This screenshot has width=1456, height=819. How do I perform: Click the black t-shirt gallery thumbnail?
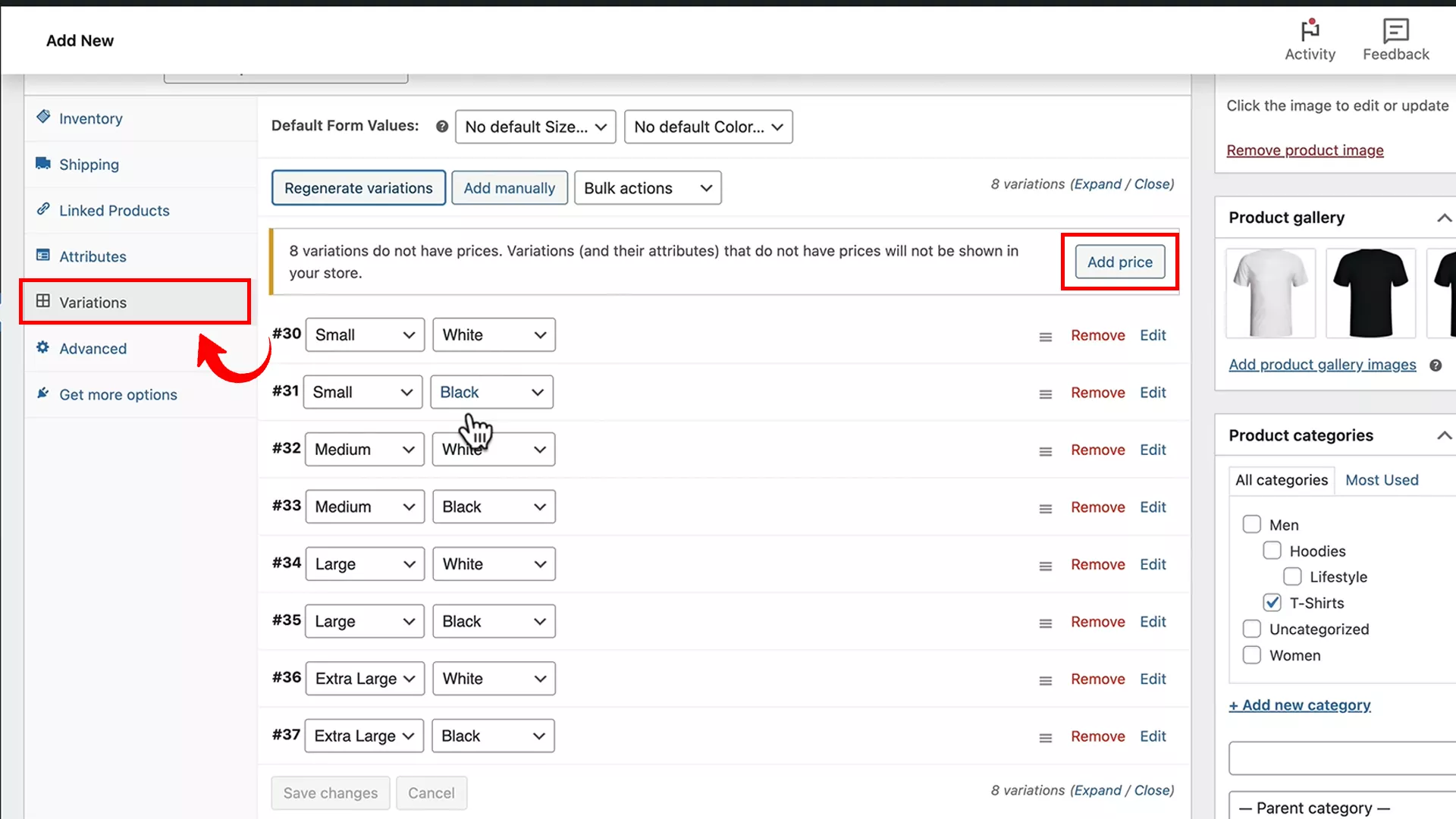click(1370, 293)
